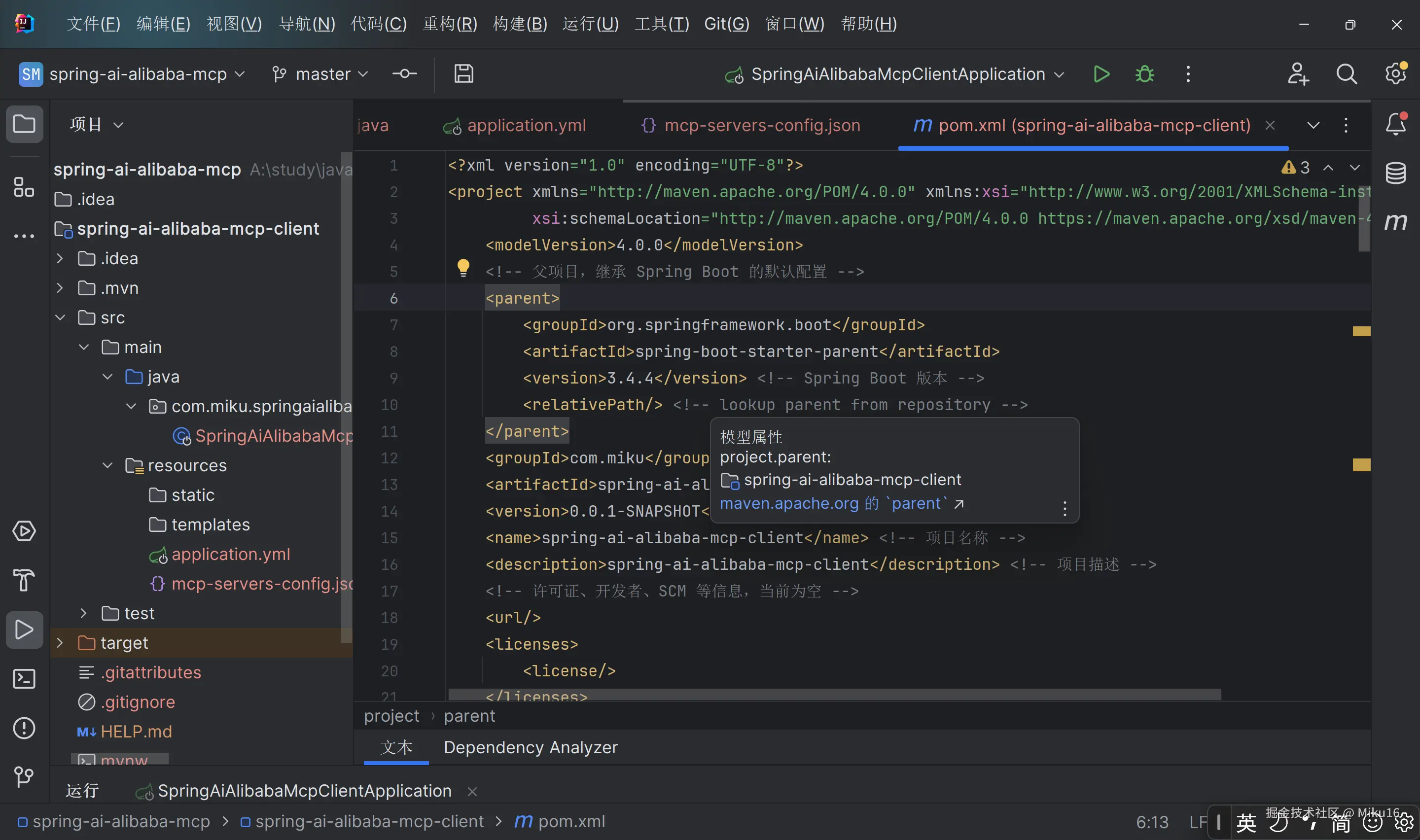Toggle the Notifications bell panel
The image size is (1420, 840).
(1395, 124)
